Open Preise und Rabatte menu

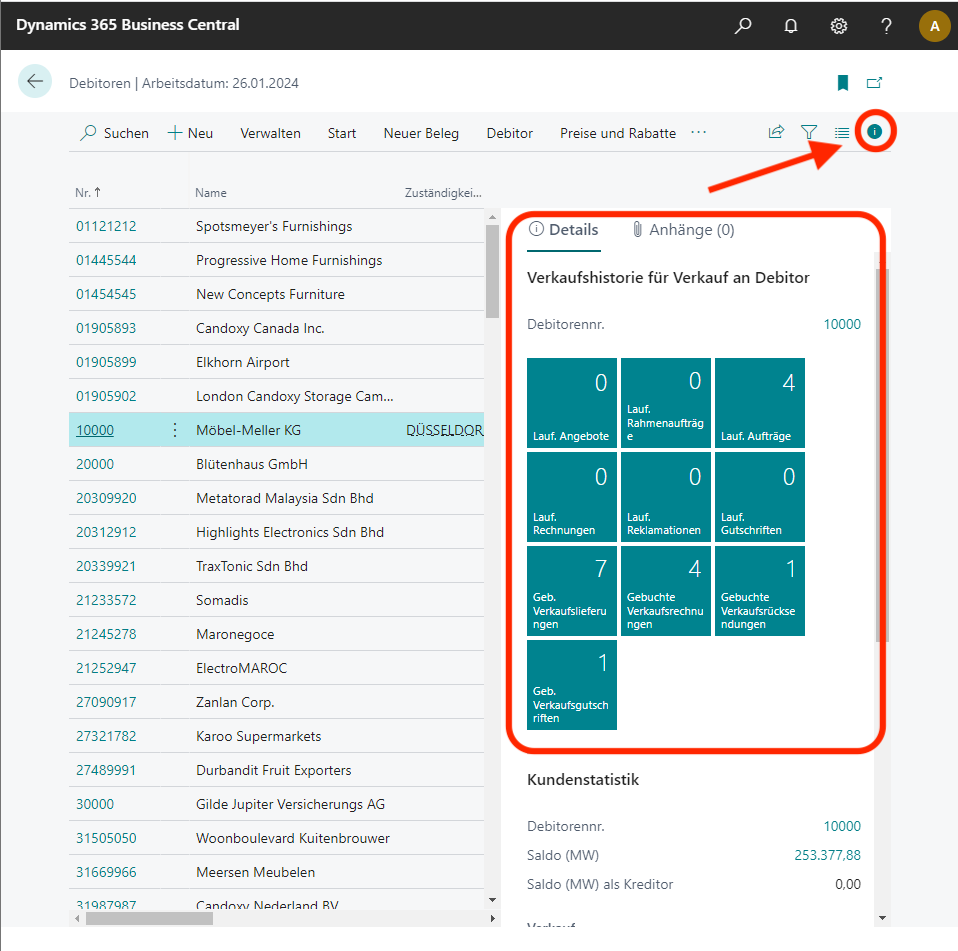[618, 133]
